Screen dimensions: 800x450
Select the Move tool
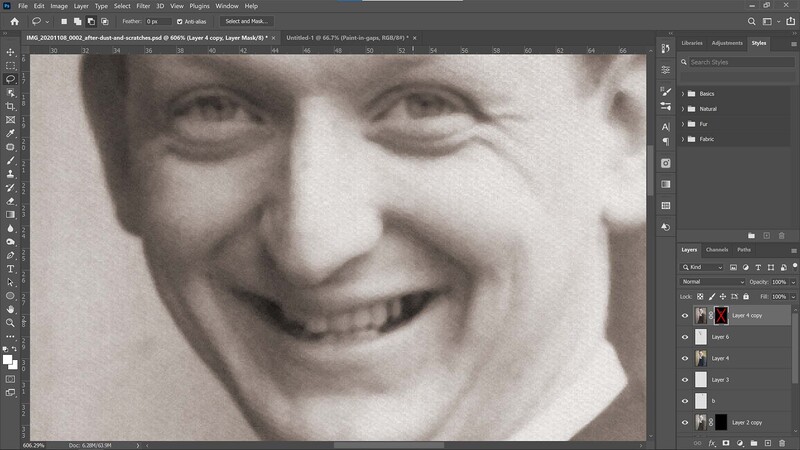coord(10,52)
